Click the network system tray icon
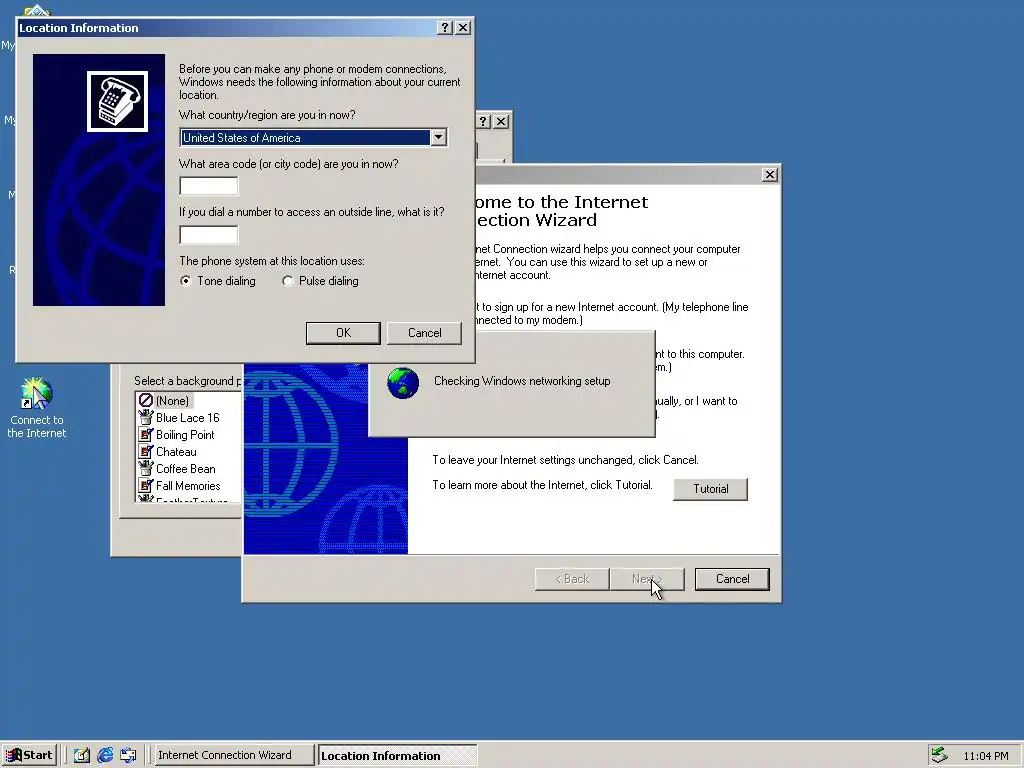 click(x=939, y=755)
